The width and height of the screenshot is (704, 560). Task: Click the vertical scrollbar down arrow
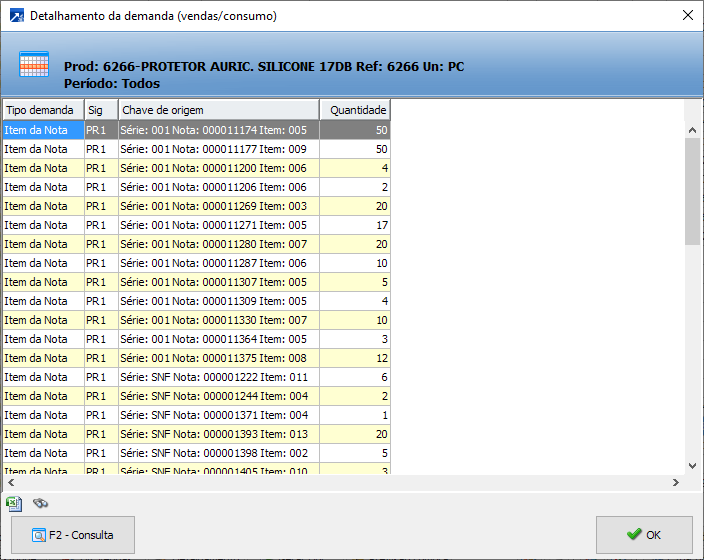(692, 466)
